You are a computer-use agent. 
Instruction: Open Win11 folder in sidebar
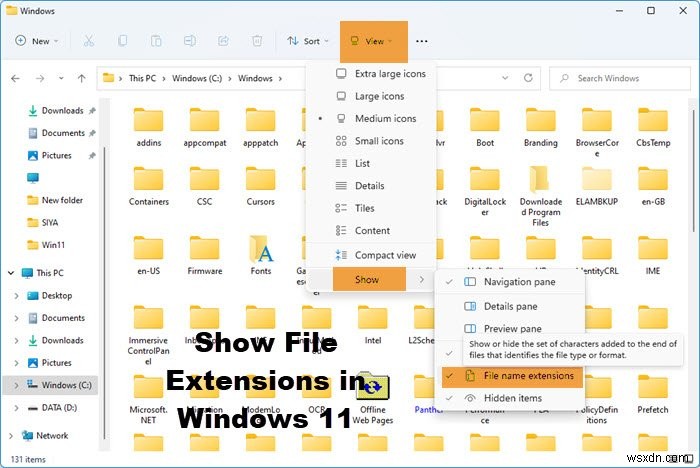tap(46, 245)
